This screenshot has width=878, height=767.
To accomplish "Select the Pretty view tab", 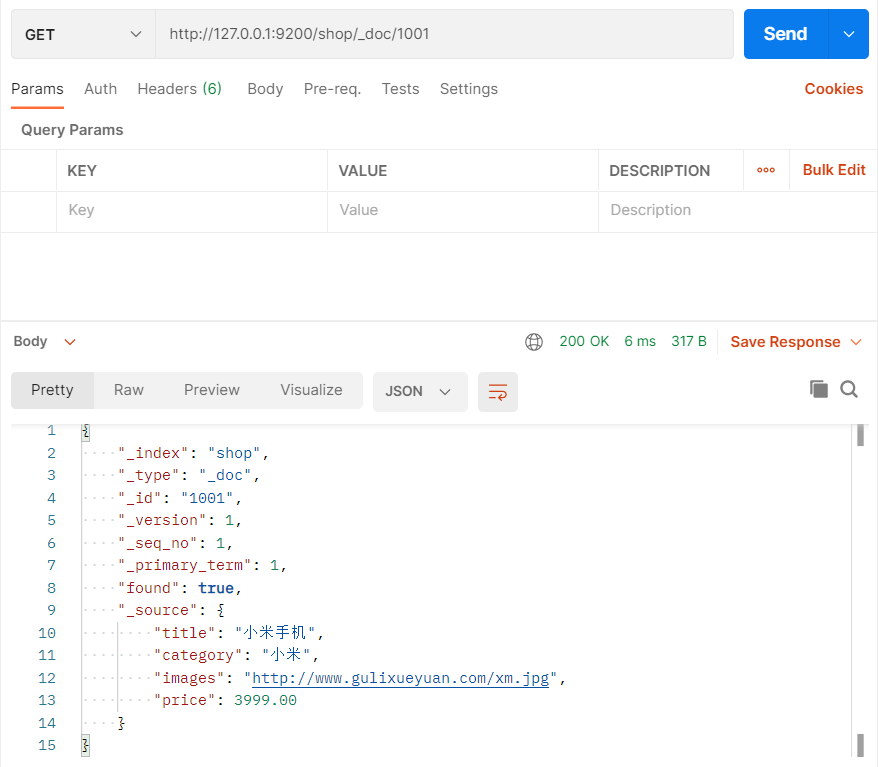I will 53,390.
